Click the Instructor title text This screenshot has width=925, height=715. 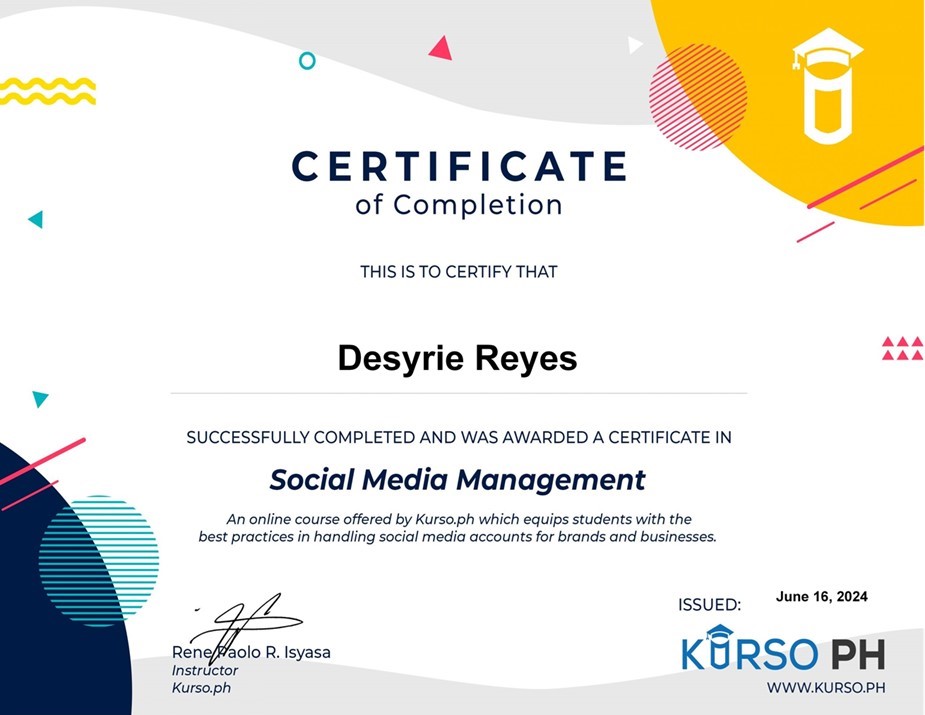[205, 671]
